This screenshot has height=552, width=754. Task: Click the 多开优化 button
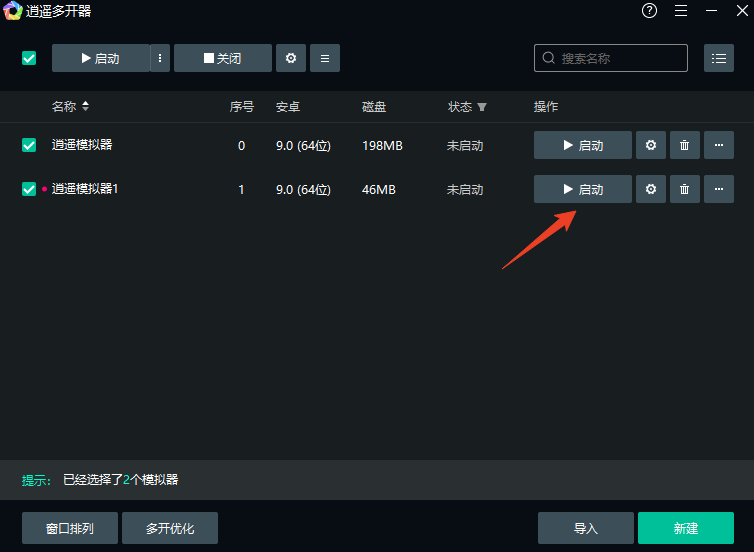coord(170,528)
